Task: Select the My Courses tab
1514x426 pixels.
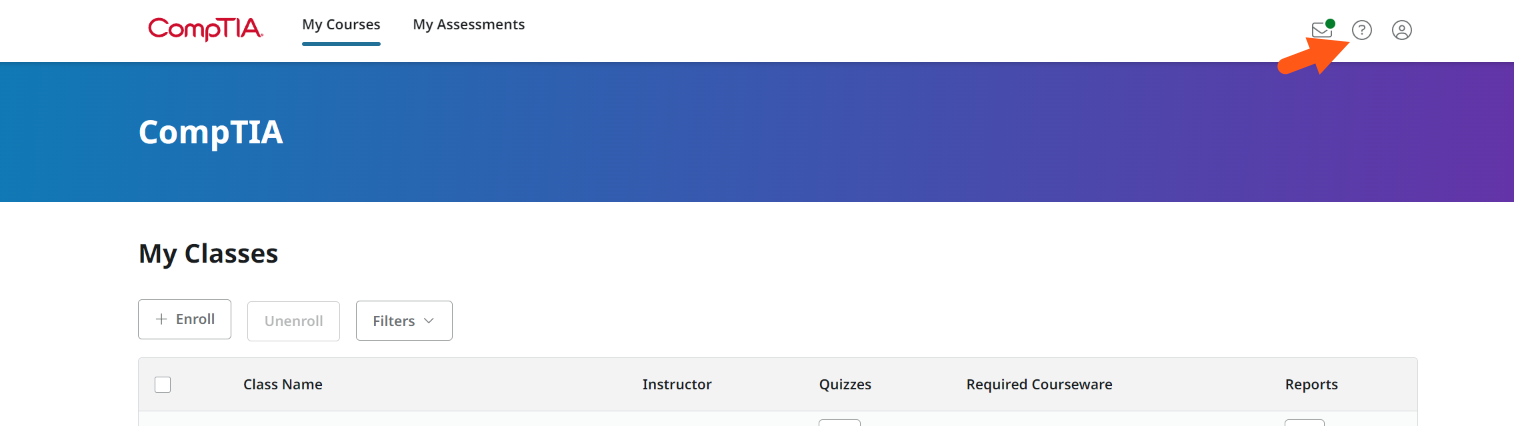Action: click(x=341, y=25)
